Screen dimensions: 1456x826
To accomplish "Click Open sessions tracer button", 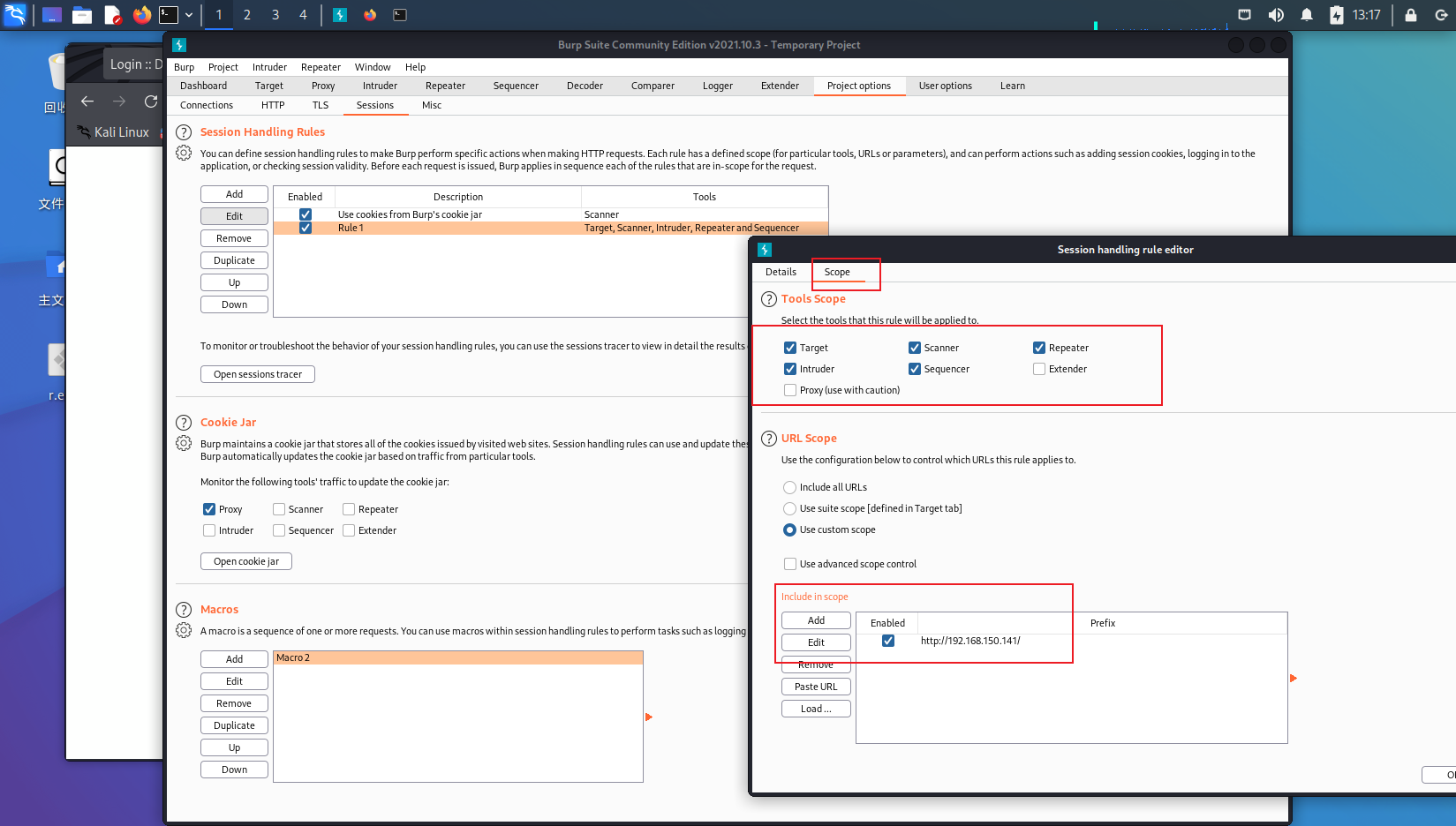I will (x=258, y=374).
